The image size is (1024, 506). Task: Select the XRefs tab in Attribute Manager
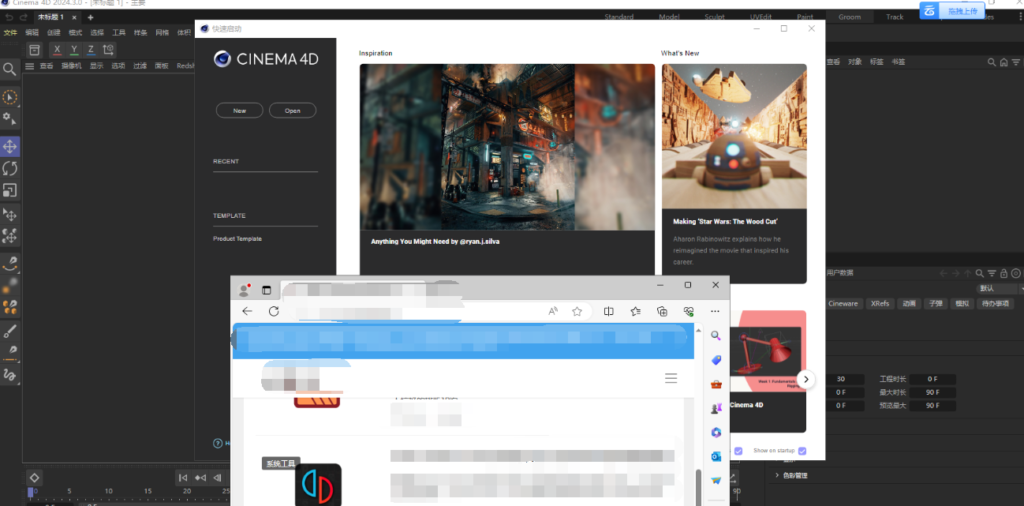880,304
